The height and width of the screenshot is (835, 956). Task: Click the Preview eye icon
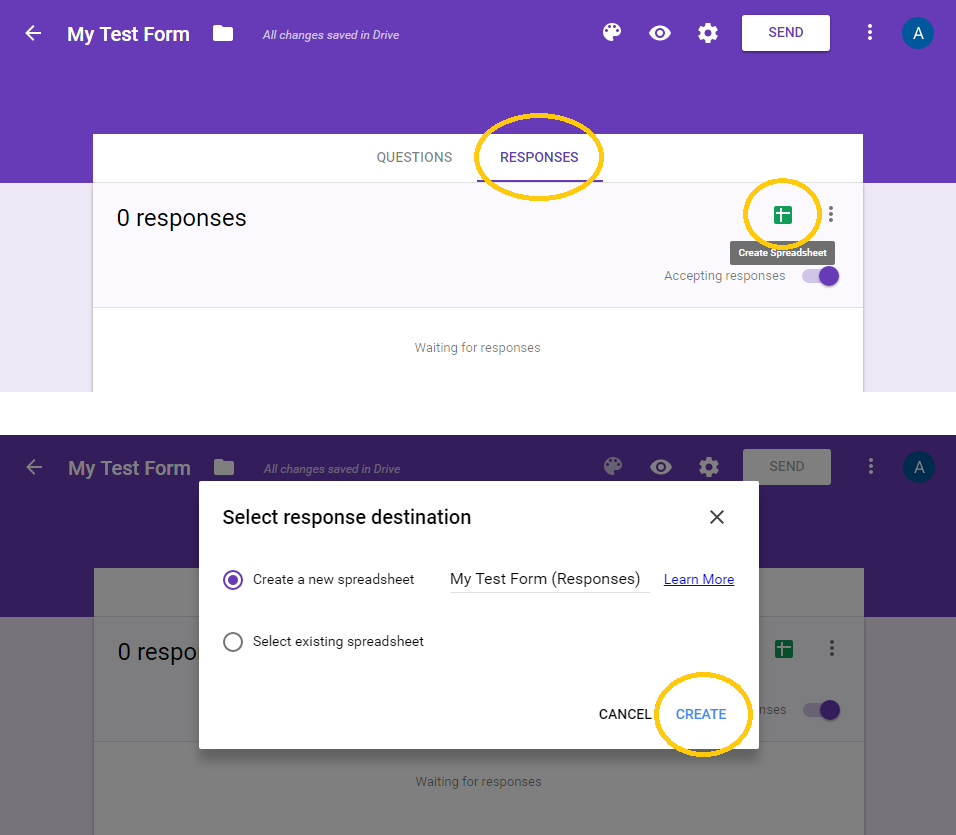click(660, 33)
